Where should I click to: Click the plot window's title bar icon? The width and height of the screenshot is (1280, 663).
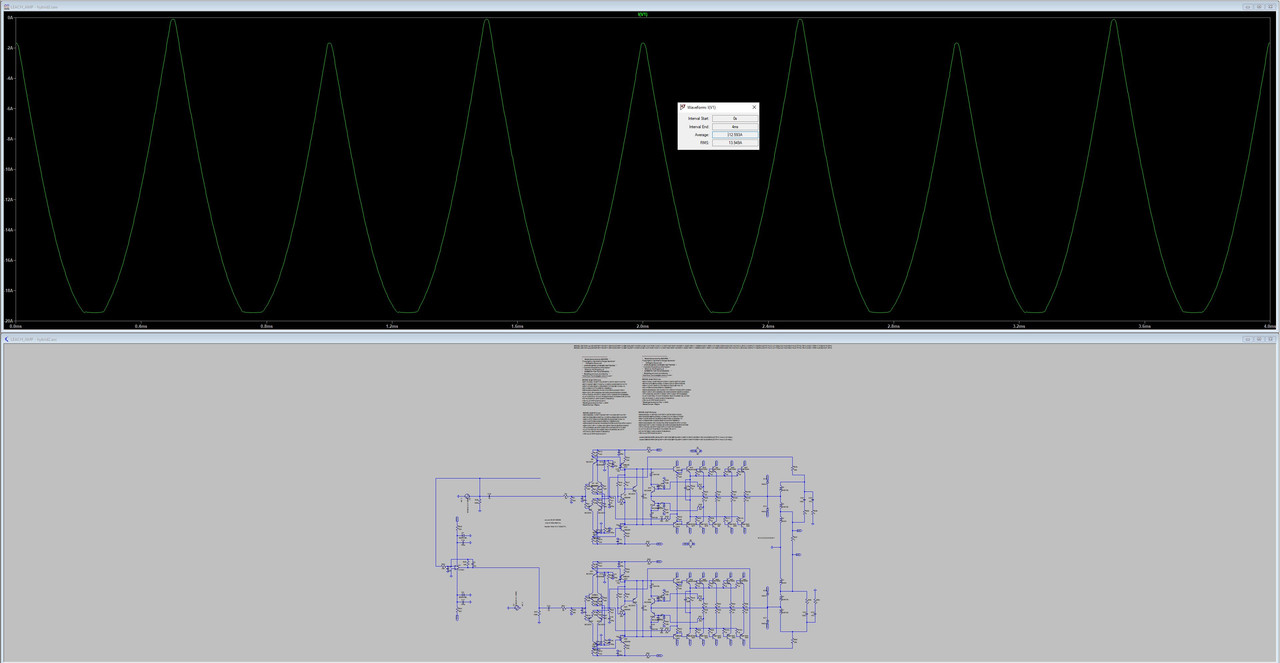(6, 6)
